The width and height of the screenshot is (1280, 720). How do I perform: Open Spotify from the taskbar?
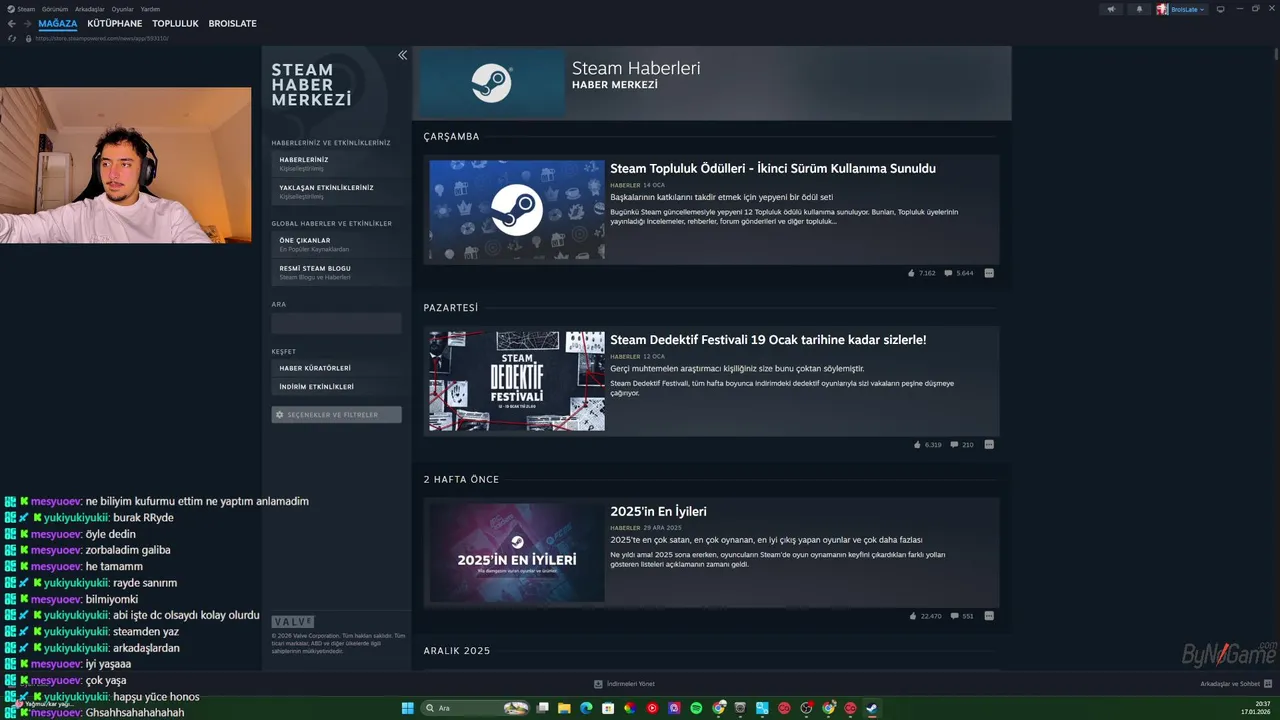[696, 708]
